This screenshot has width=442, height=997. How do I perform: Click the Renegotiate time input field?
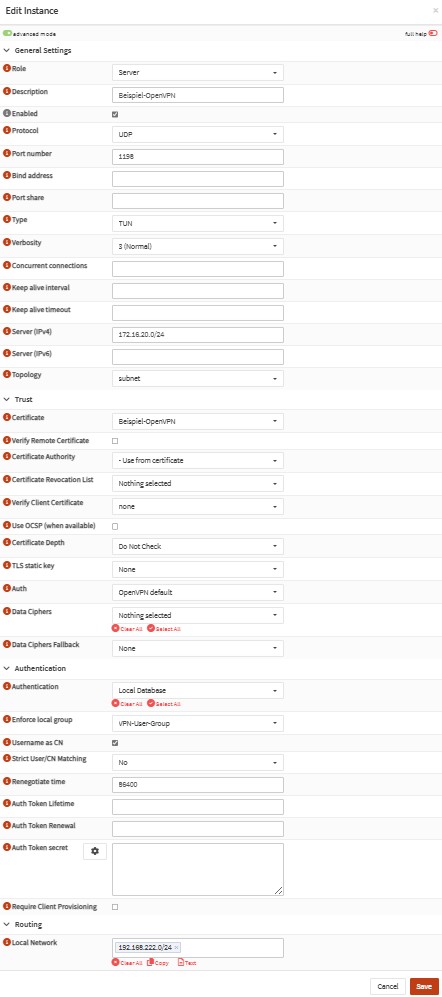198,784
